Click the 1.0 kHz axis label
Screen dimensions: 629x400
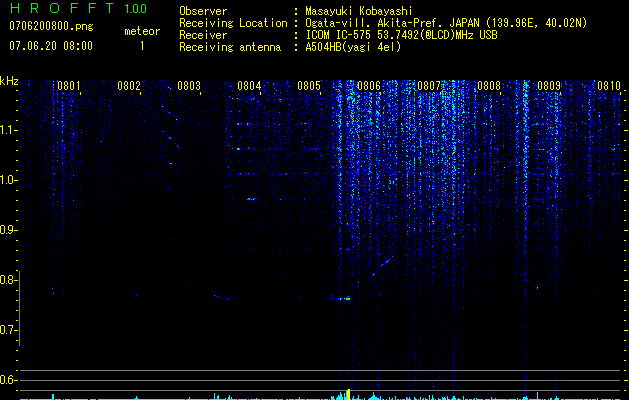(x=7, y=180)
